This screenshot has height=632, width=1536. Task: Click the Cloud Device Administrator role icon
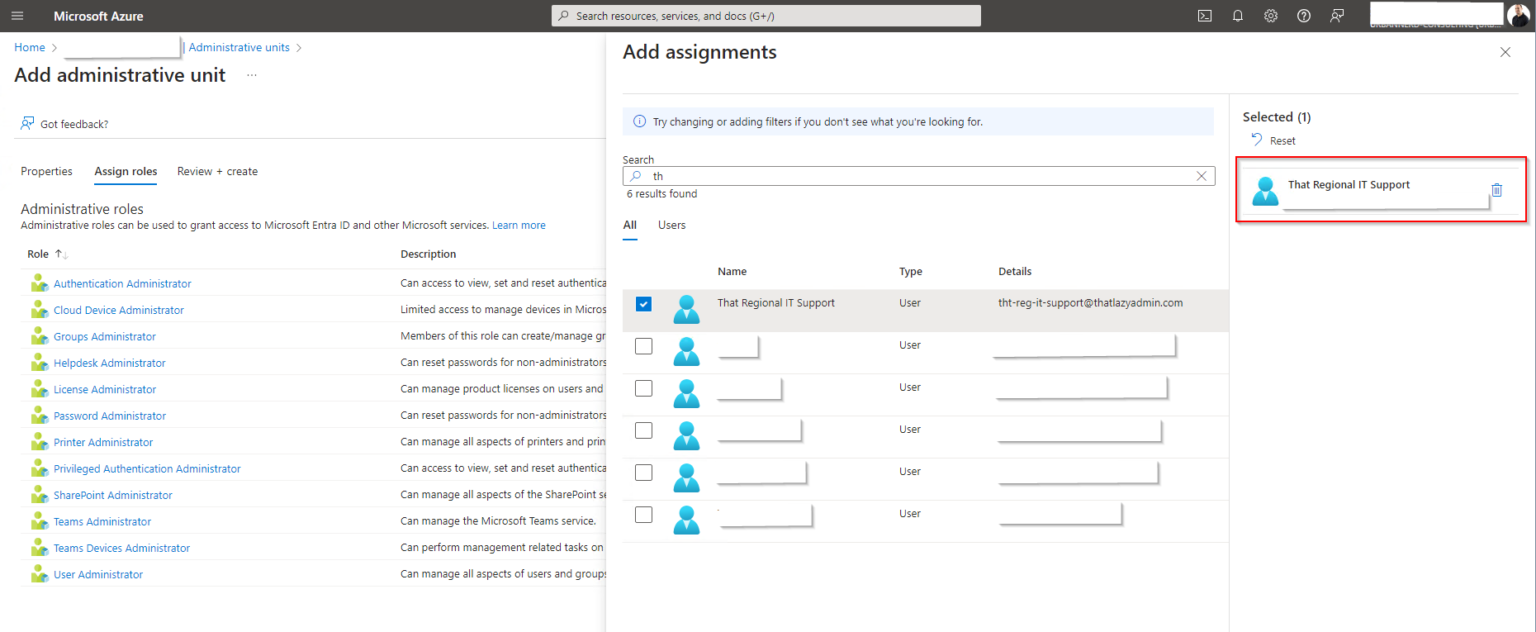[x=39, y=310]
